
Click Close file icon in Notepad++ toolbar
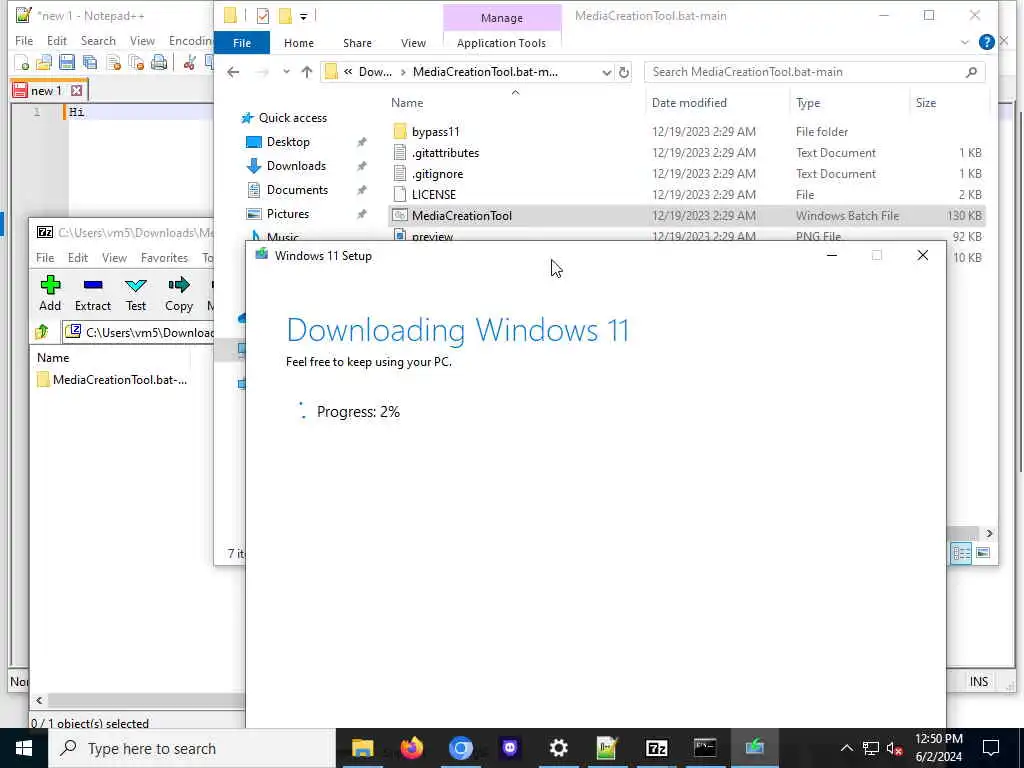coord(113,63)
